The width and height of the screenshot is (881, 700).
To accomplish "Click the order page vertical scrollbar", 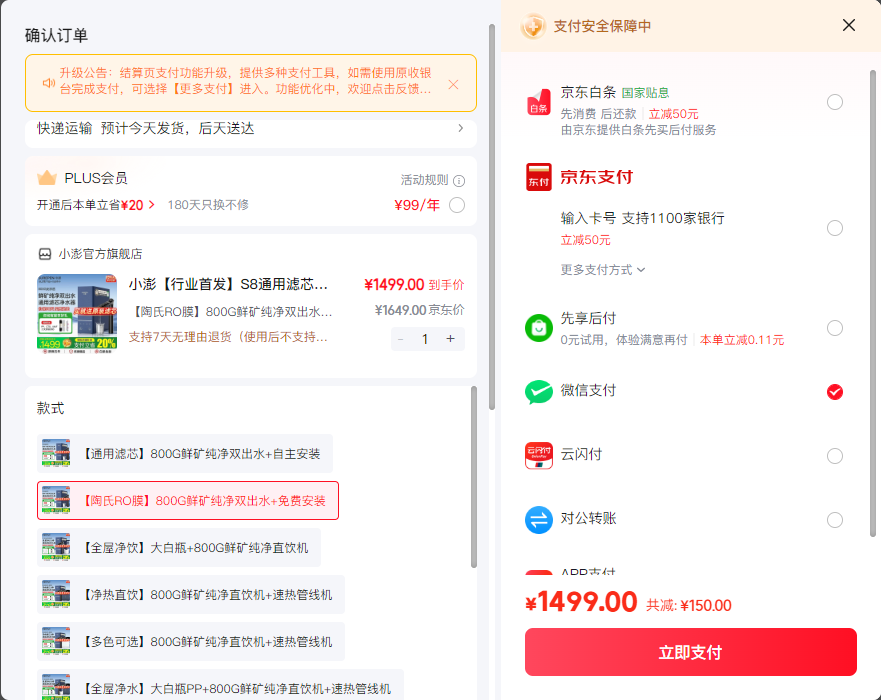I will pyautogui.click(x=492, y=216).
